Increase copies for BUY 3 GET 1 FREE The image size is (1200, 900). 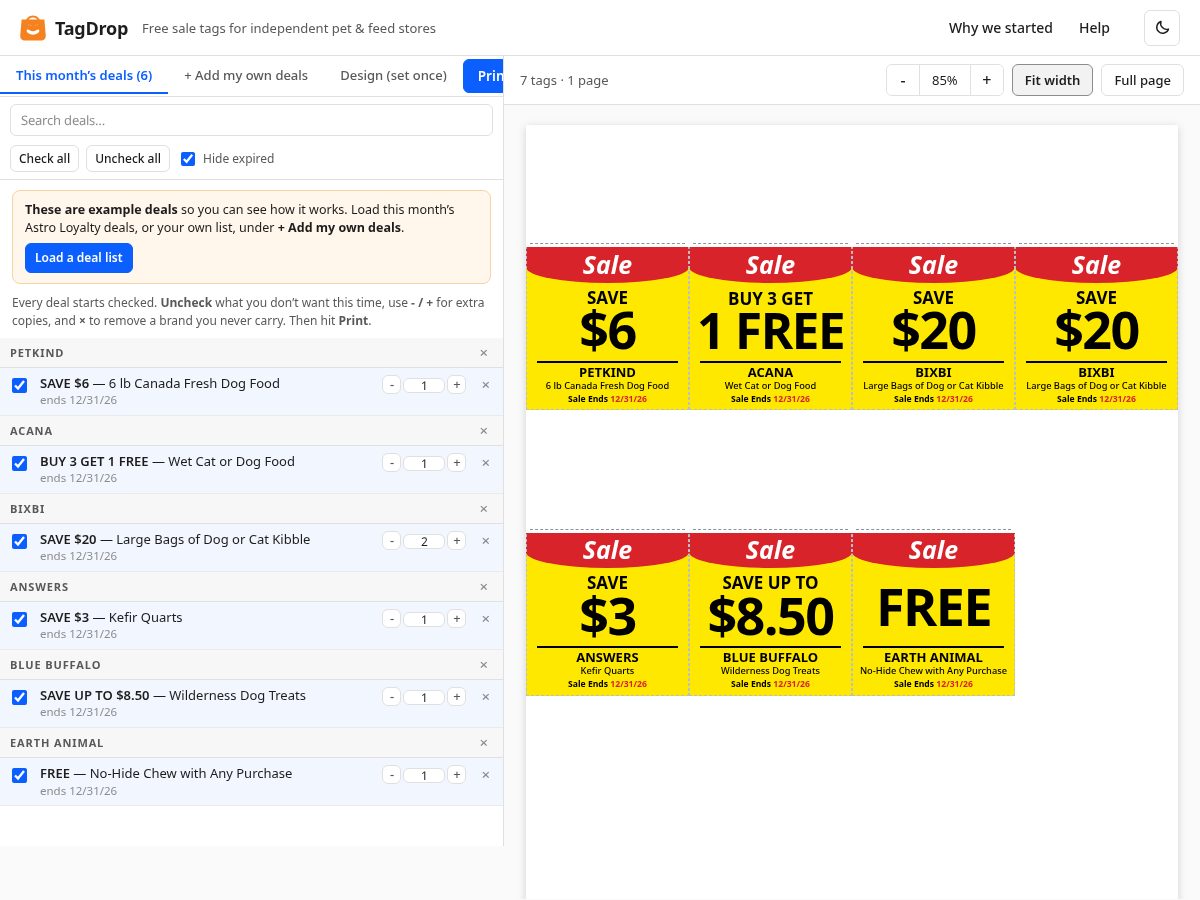tap(456, 463)
